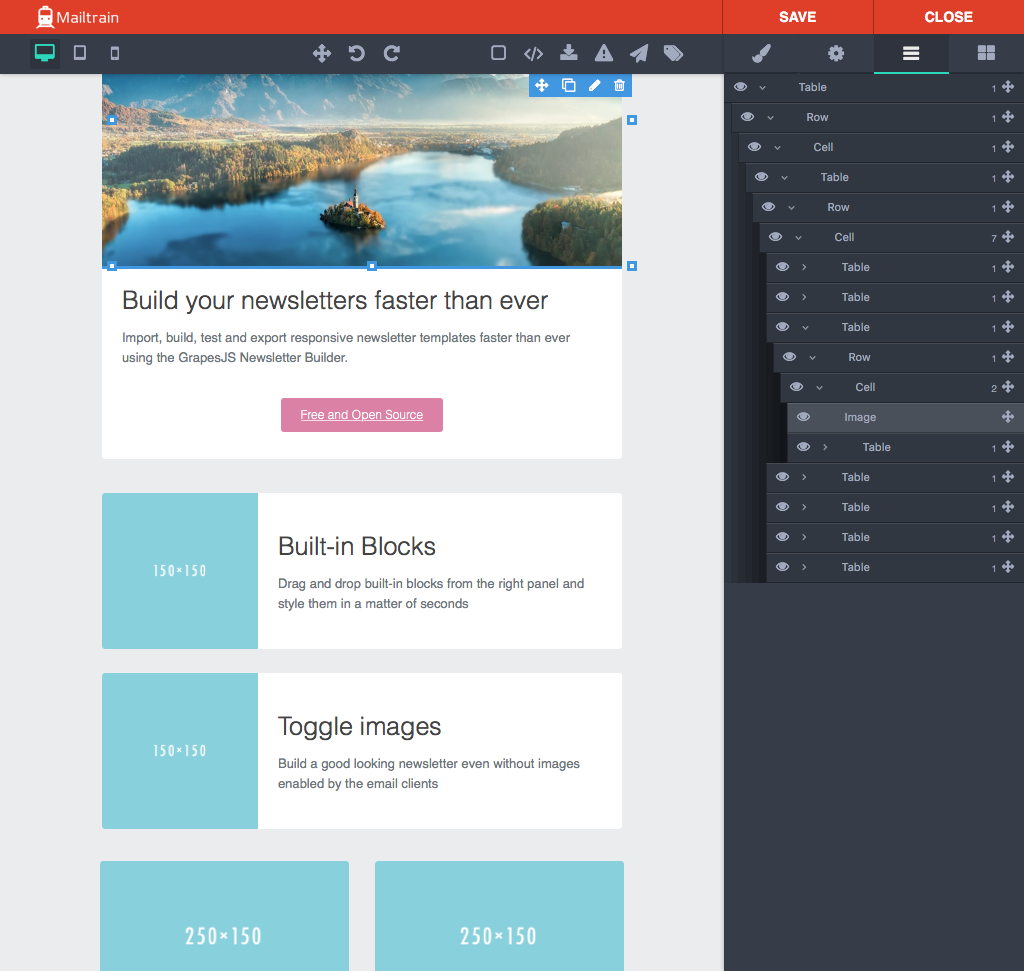Select the tablet preview icon
The width and height of the screenshot is (1024, 971).
(x=79, y=53)
